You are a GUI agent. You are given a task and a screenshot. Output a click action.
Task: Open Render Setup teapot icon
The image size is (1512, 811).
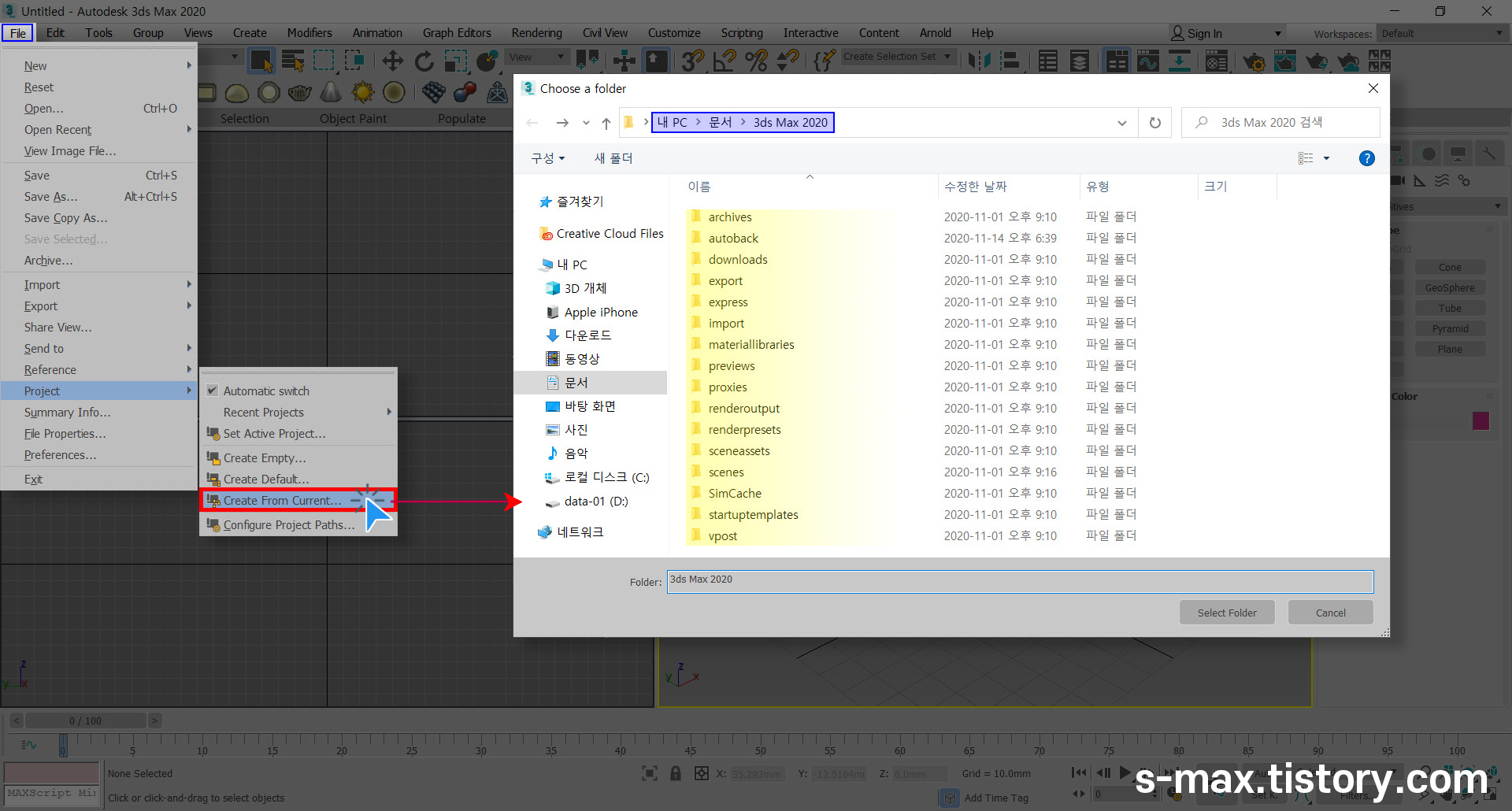point(1254,61)
